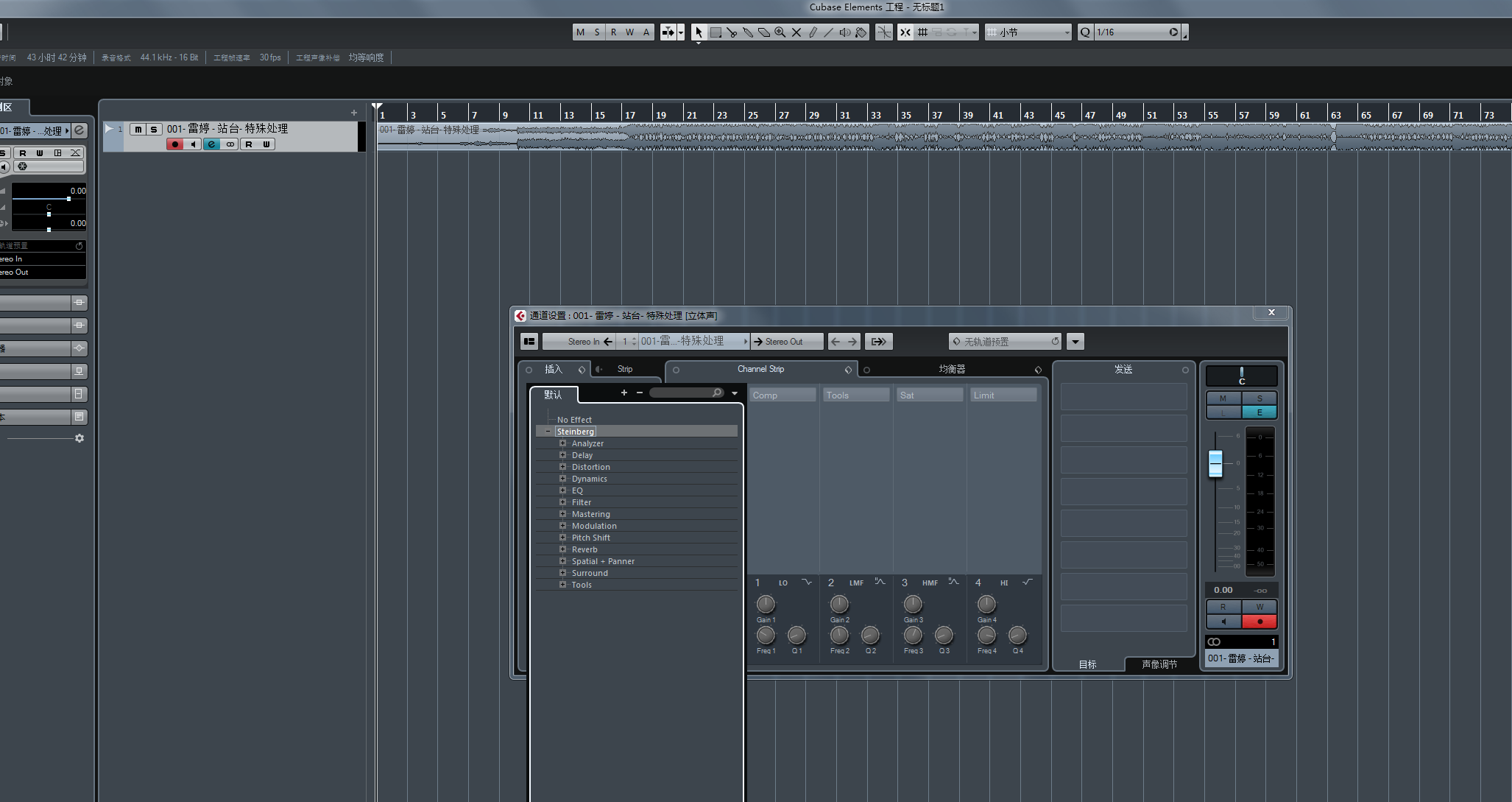
Task: Go to next channel arrow
Action: click(x=852, y=342)
